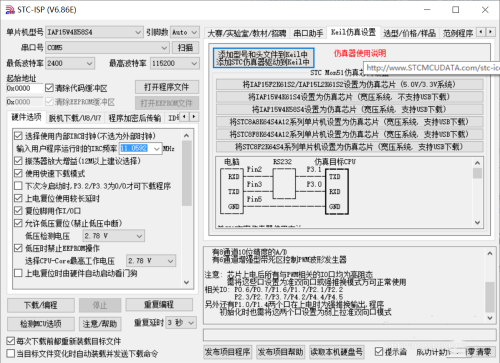Image resolution: width=500 pixels, height=363 pixels.
Task: Click the STC-ISP application icon in title bar
Action: pyautogui.click(x=10, y=10)
